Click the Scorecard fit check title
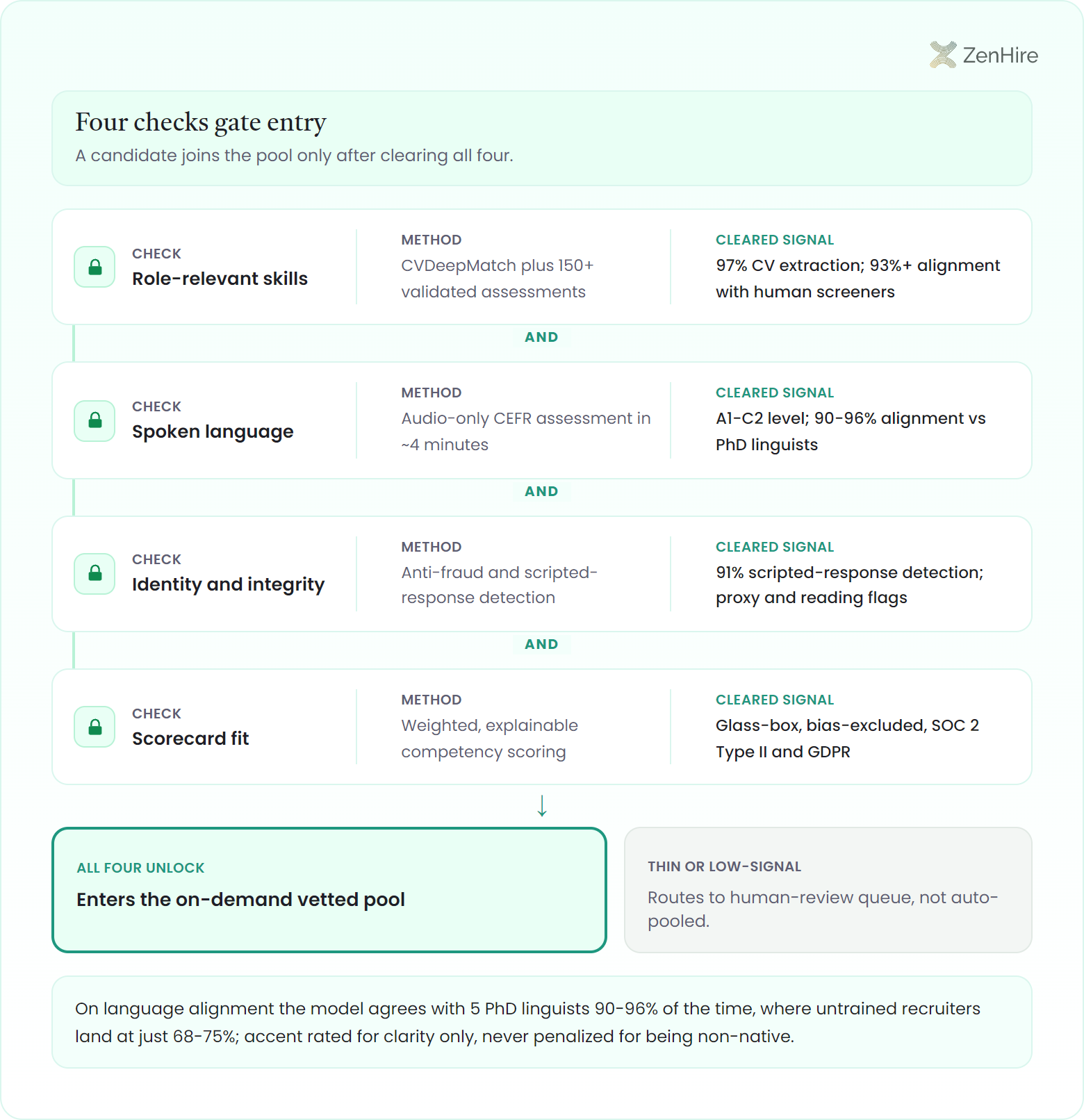Screen dimensions: 1084x1120 pos(190,739)
